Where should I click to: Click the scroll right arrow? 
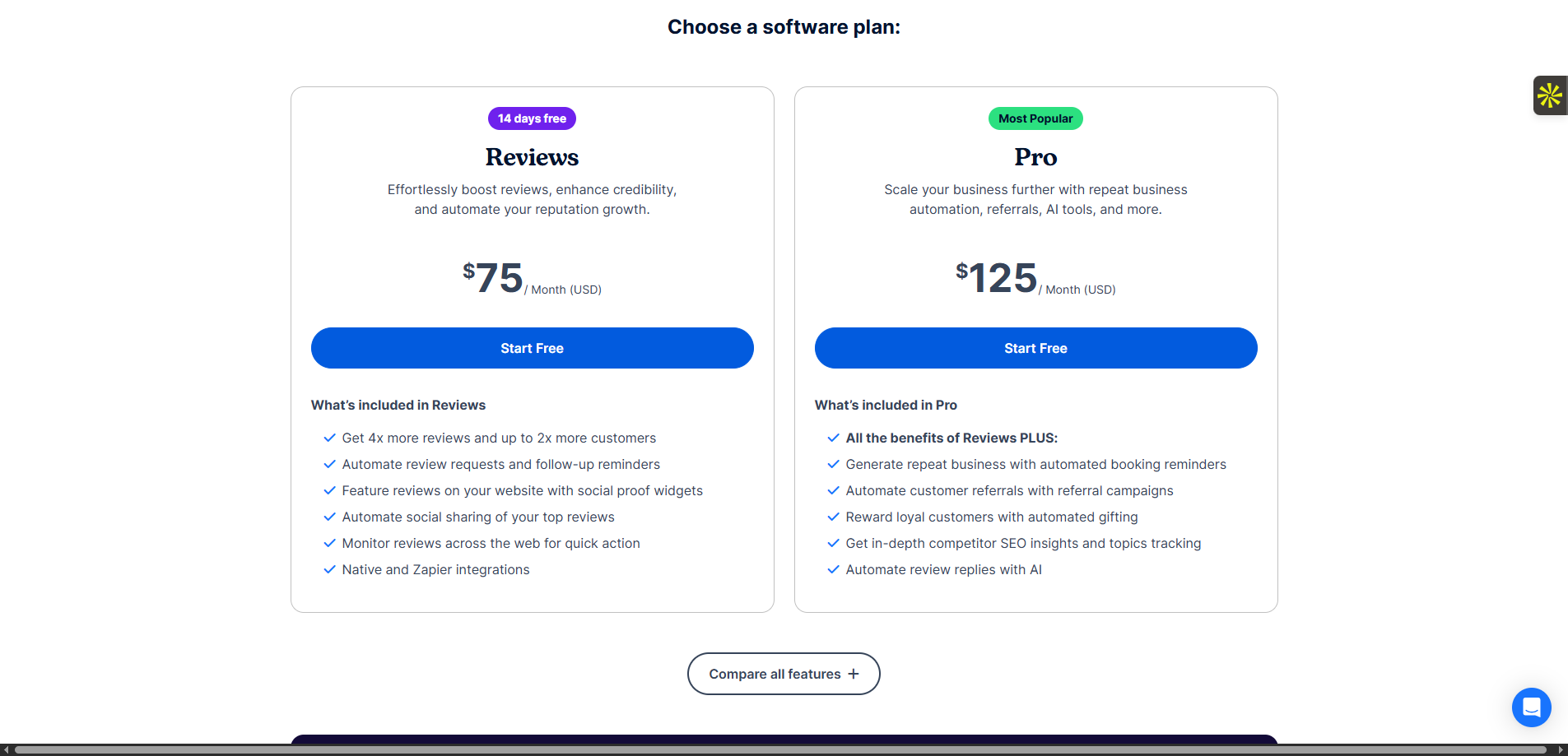1561,749
